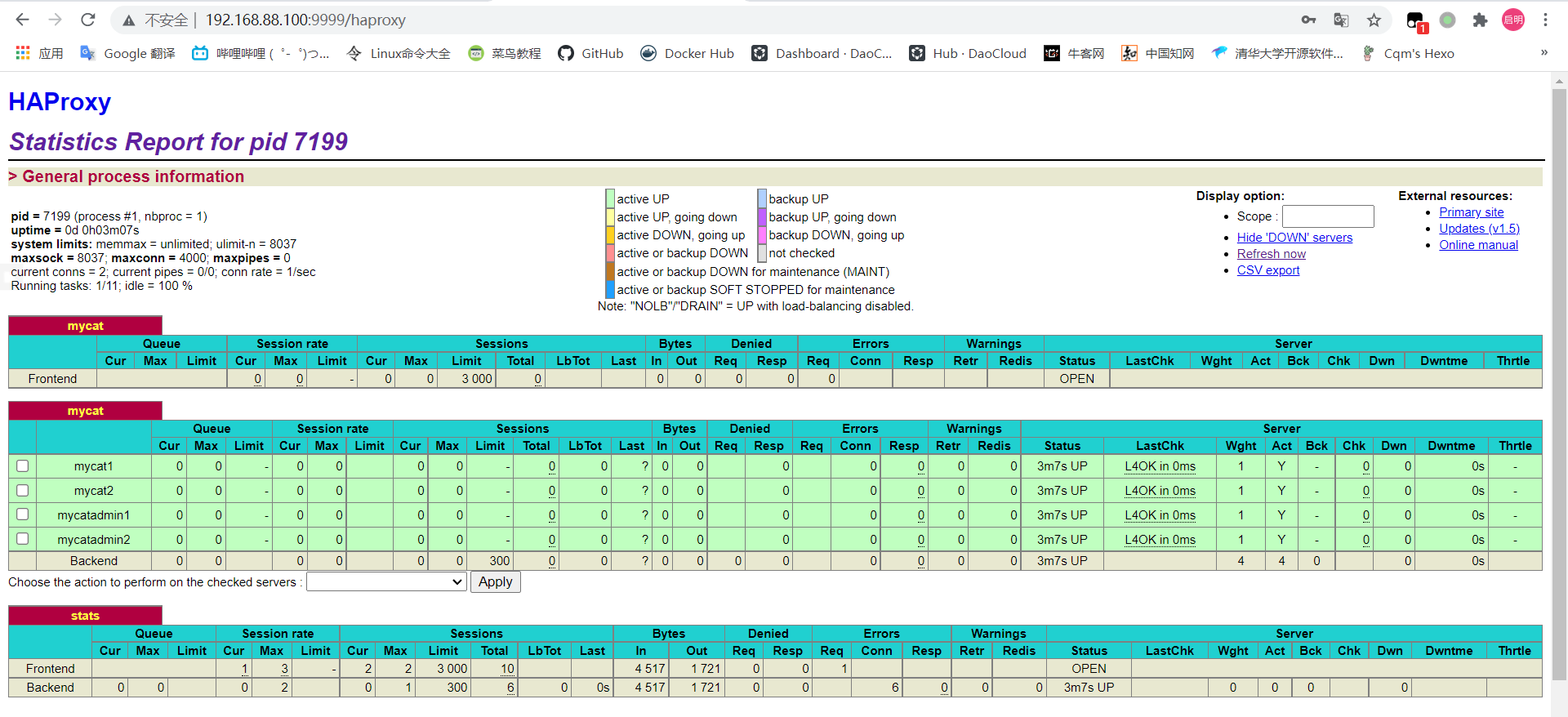Viewport: 1568px width, 717px height.
Task: Click the active or backup DOWN red swatch
Action: (610, 253)
